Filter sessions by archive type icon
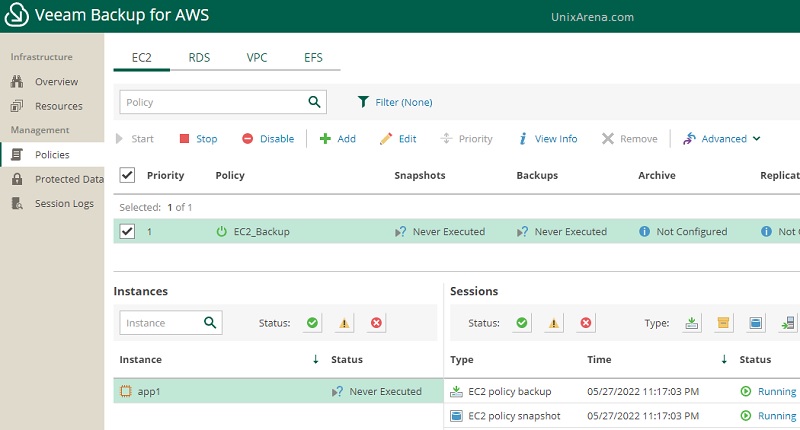Viewport: 800px width, 430px height. coord(723,323)
